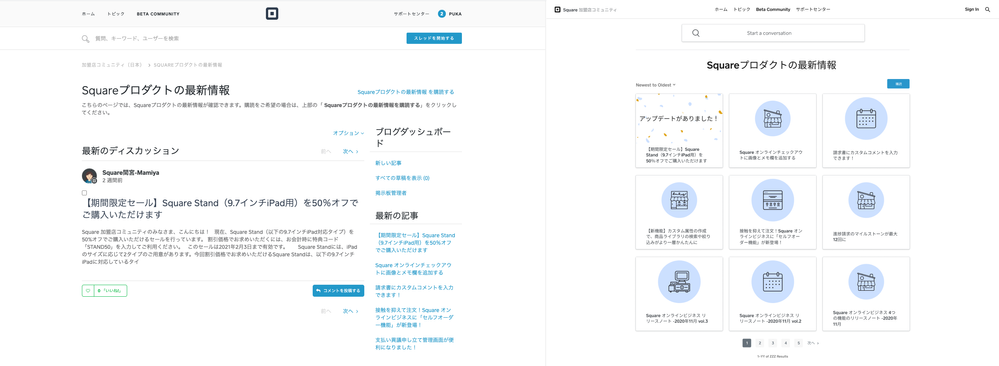Open BETA COMMUNITY in the left page navigation
The height and width of the screenshot is (366, 999).
158,13
